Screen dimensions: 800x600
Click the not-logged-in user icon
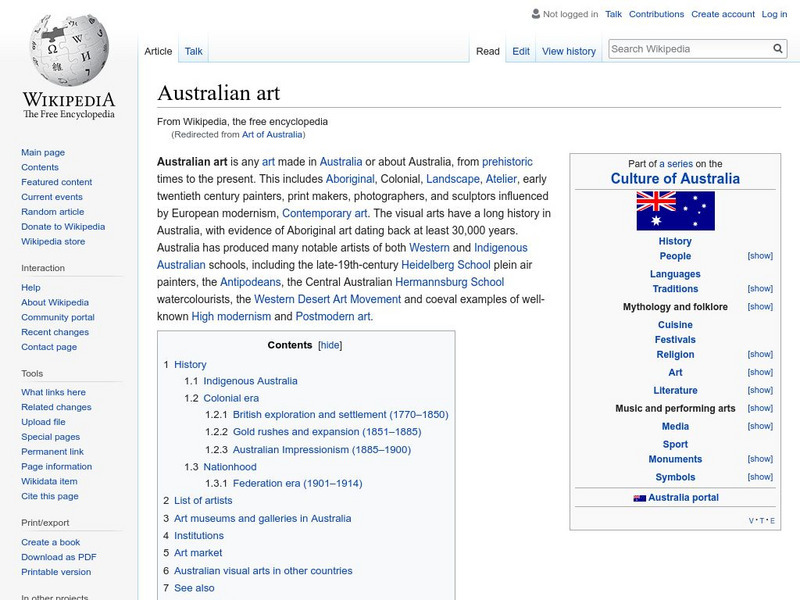pos(535,14)
